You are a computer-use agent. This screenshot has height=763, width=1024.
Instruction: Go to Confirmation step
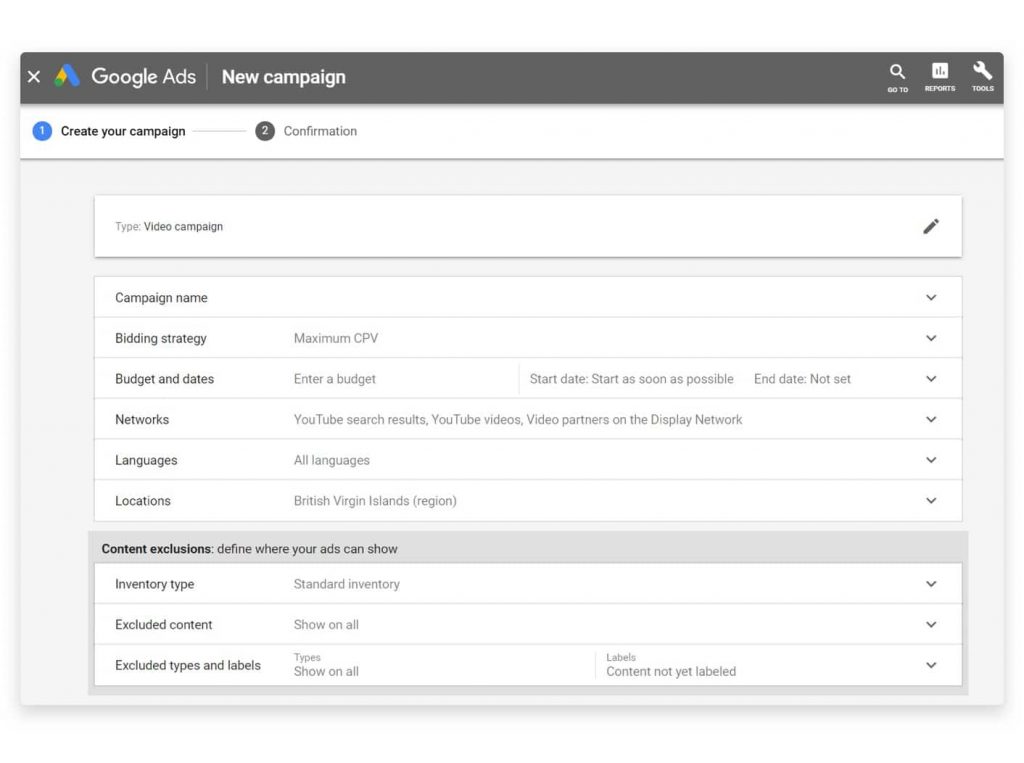(x=320, y=131)
